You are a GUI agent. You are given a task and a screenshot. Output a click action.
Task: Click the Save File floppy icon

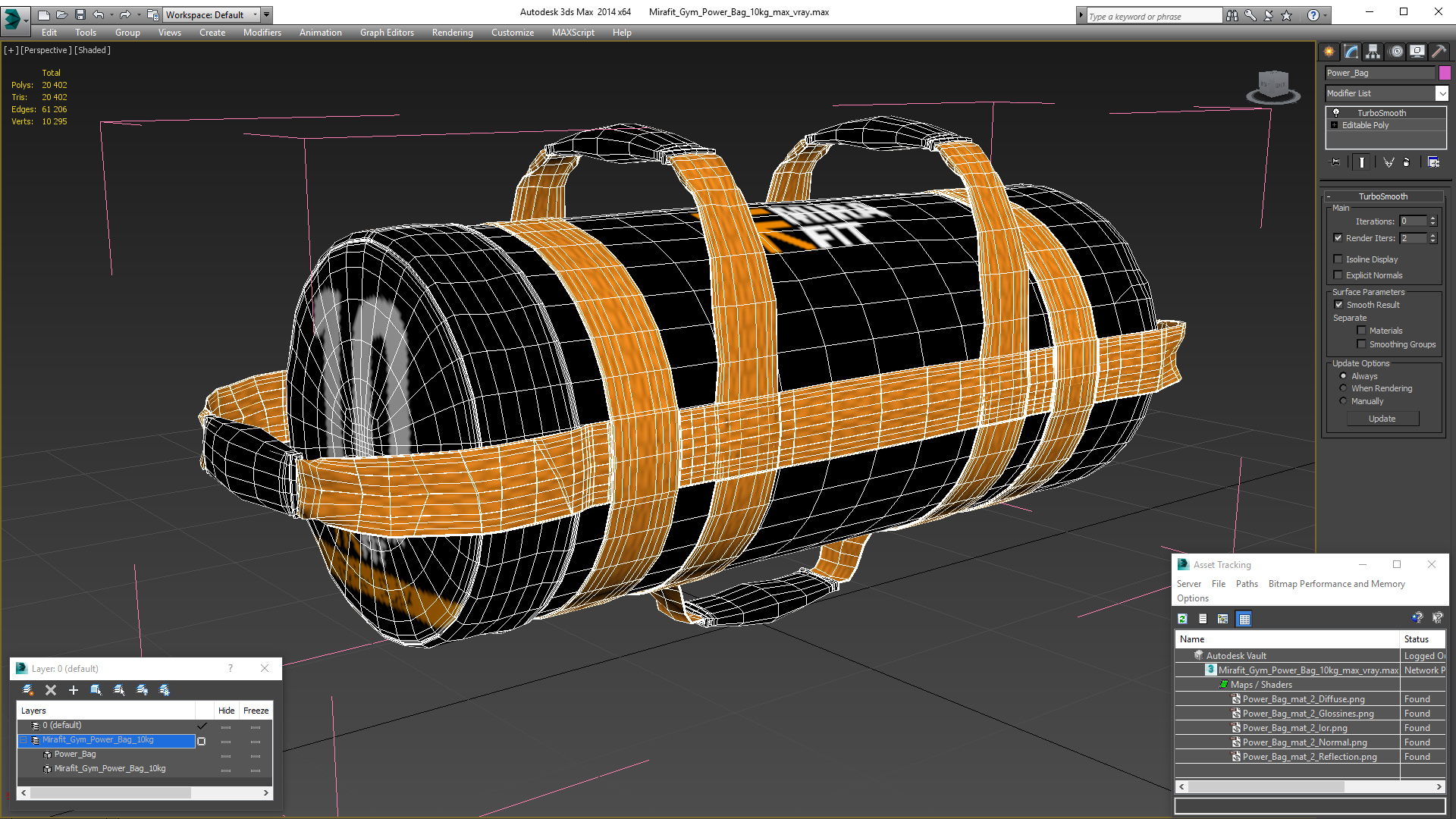[80, 14]
